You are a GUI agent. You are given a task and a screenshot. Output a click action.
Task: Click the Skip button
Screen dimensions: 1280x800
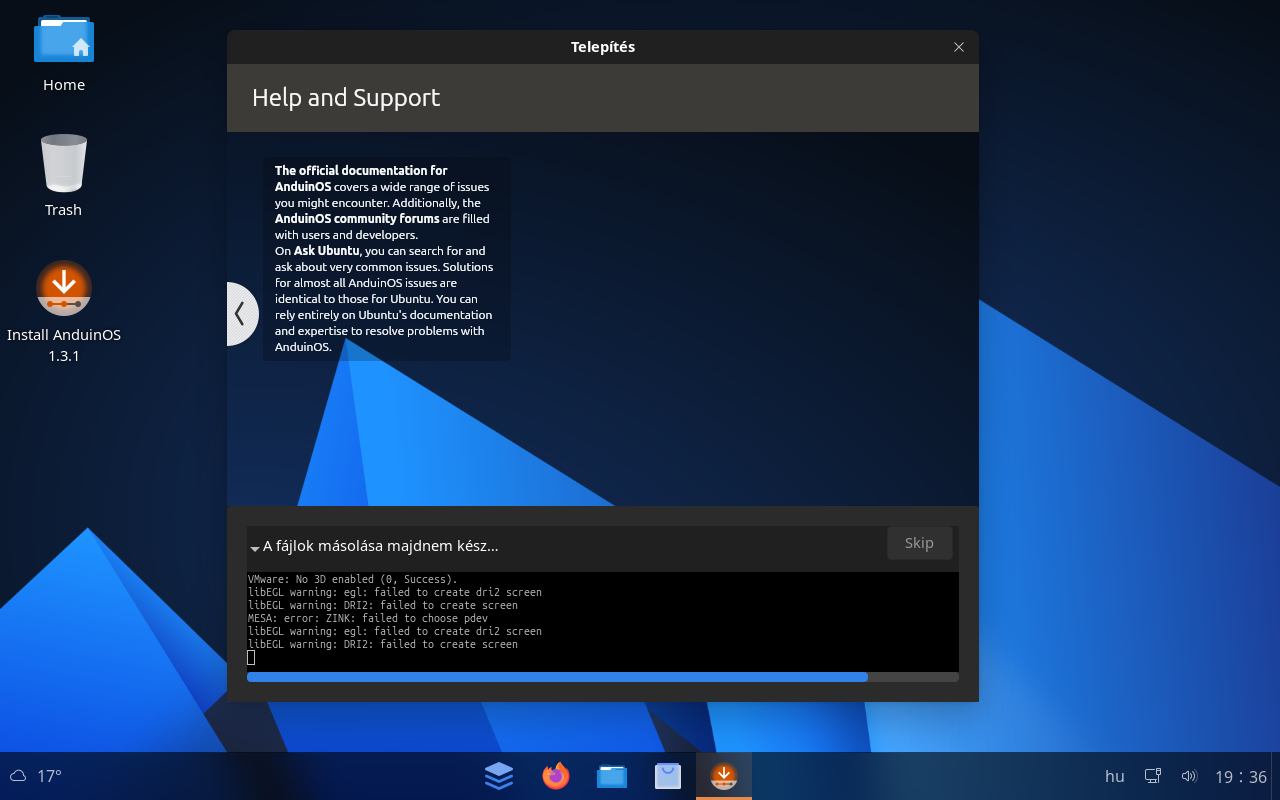tap(919, 543)
